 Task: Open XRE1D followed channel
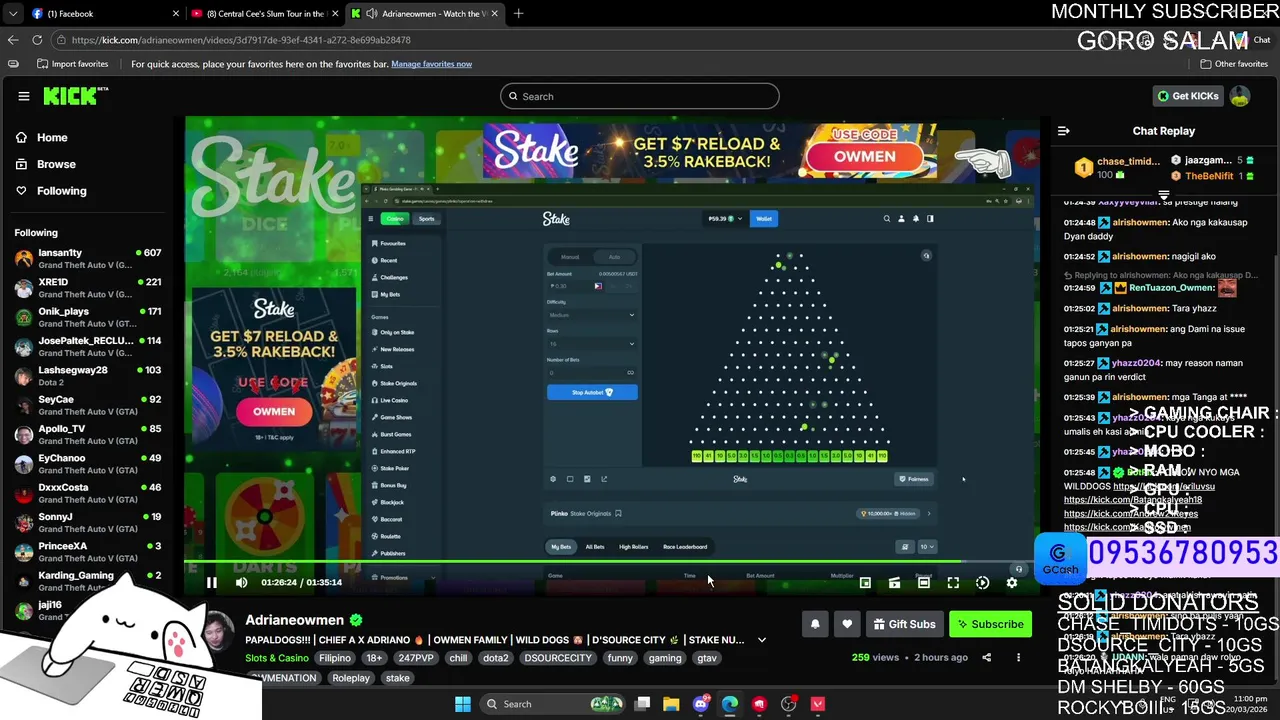coord(88,288)
